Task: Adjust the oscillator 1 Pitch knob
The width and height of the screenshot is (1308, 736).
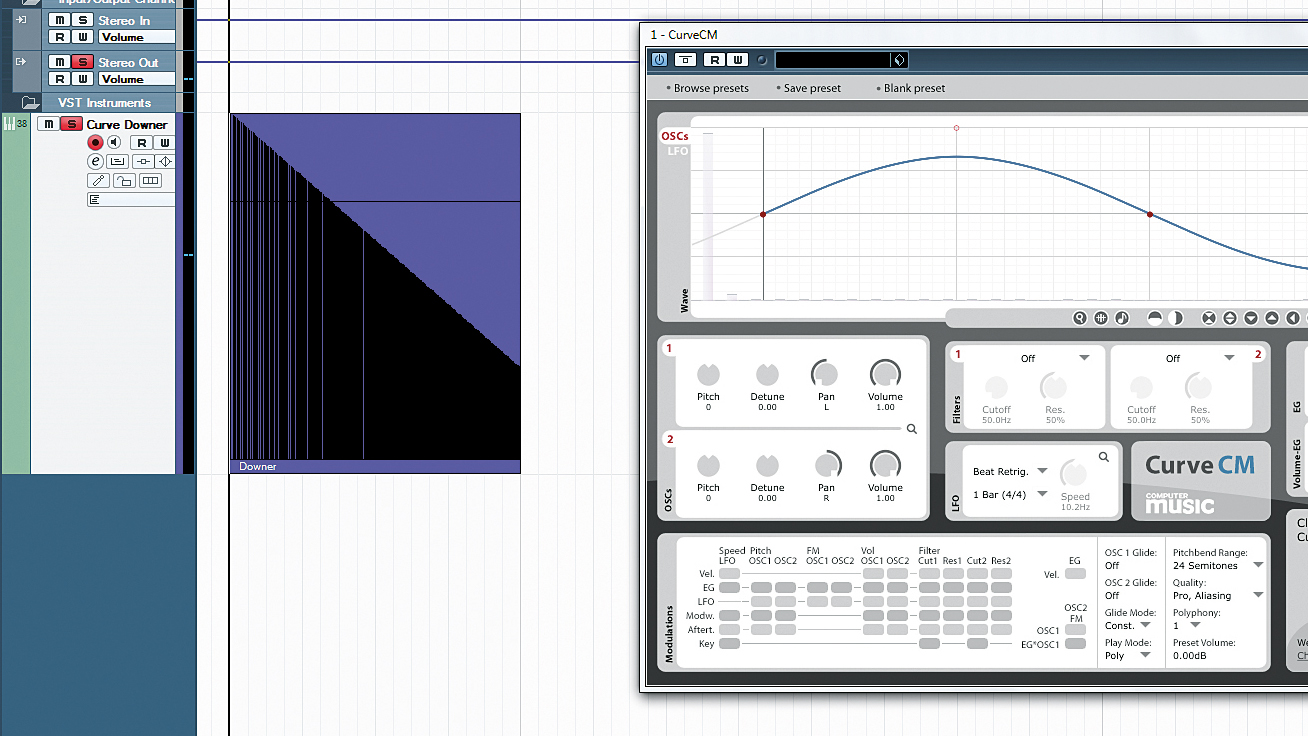Action: click(708, 374)
